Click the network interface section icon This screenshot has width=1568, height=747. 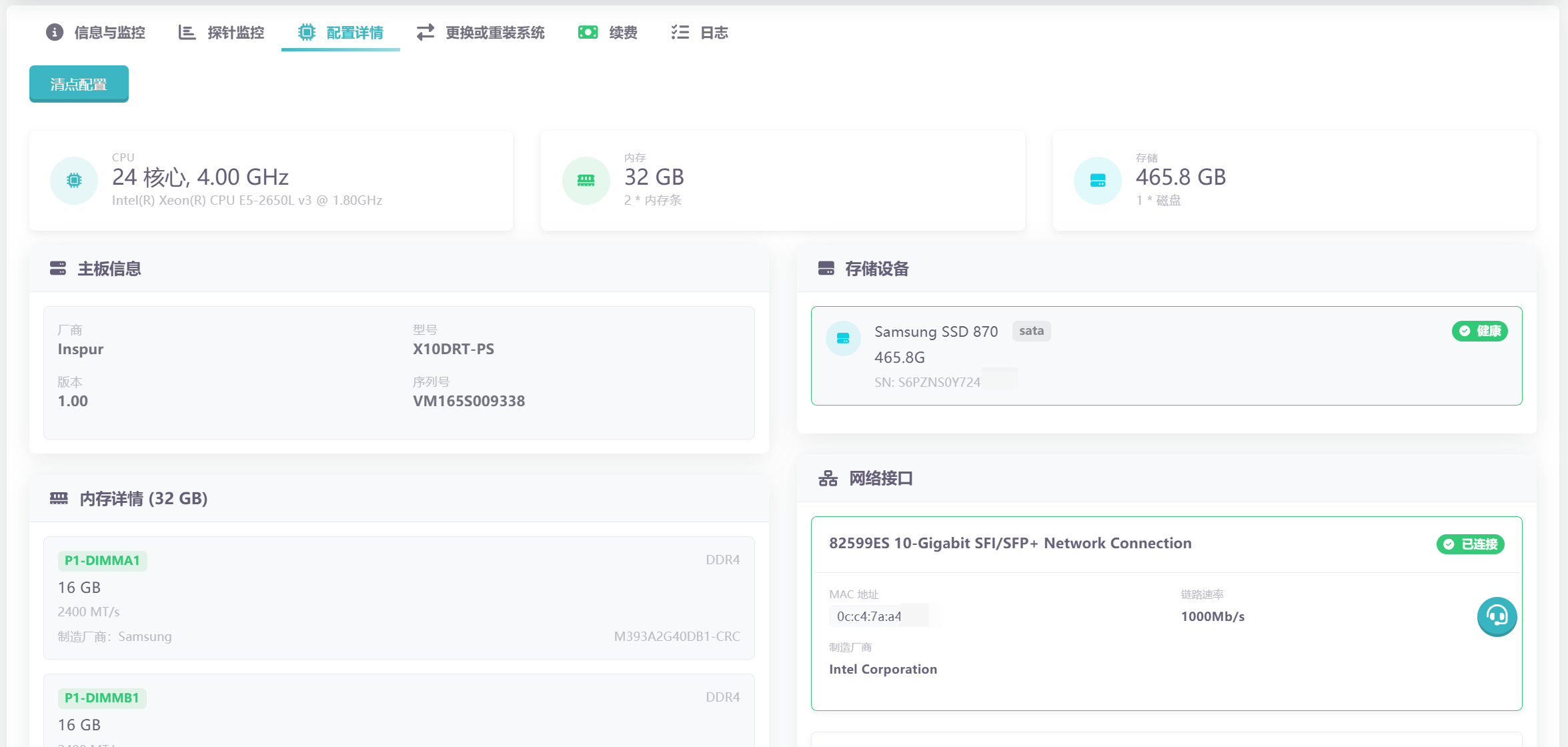828,478
